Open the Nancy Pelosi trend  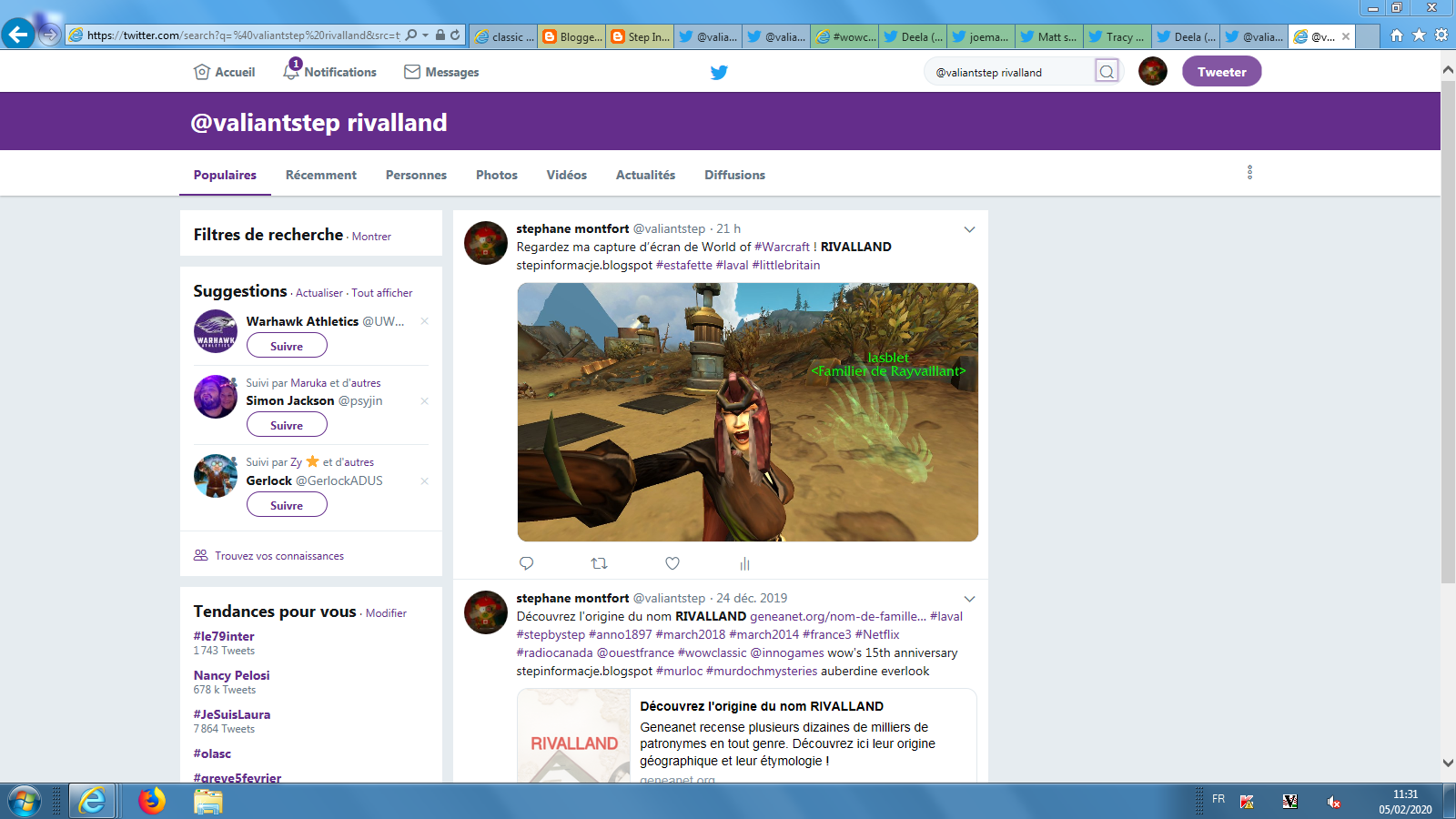click(x=231, y=675)
